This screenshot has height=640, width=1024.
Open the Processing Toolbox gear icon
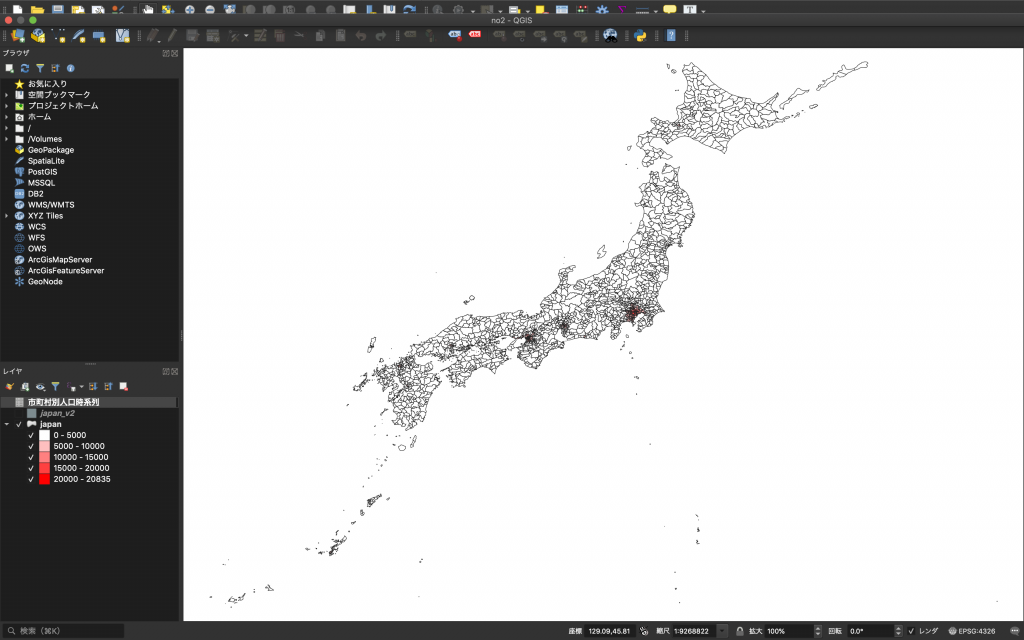pos(602,9)
